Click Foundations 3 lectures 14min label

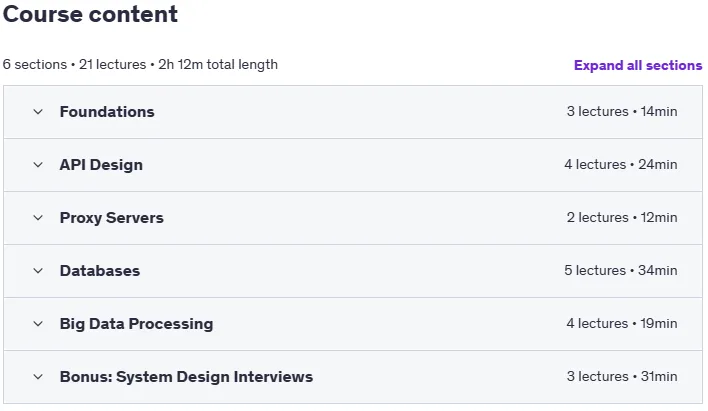[x=622, y=112]
